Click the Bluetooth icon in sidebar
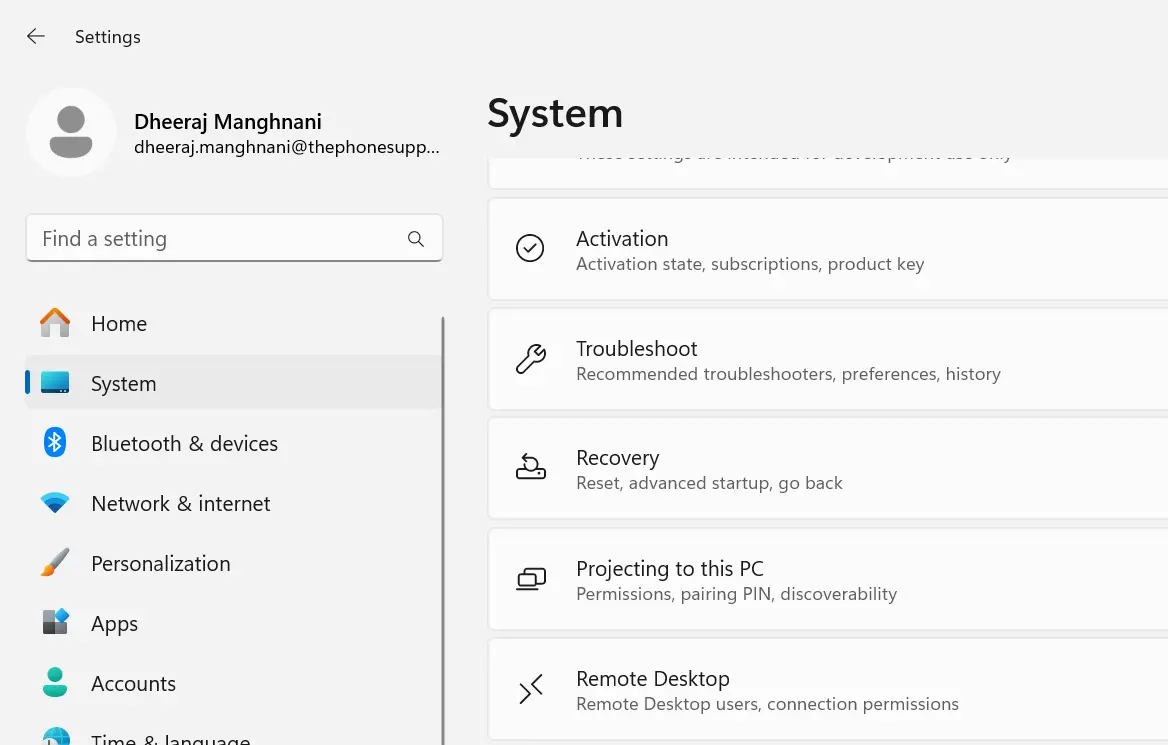 tap(55, 443)
